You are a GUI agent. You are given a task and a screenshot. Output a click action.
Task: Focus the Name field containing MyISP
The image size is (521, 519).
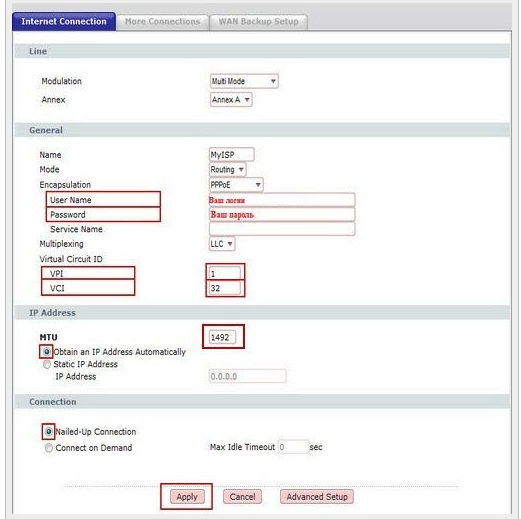232,155
